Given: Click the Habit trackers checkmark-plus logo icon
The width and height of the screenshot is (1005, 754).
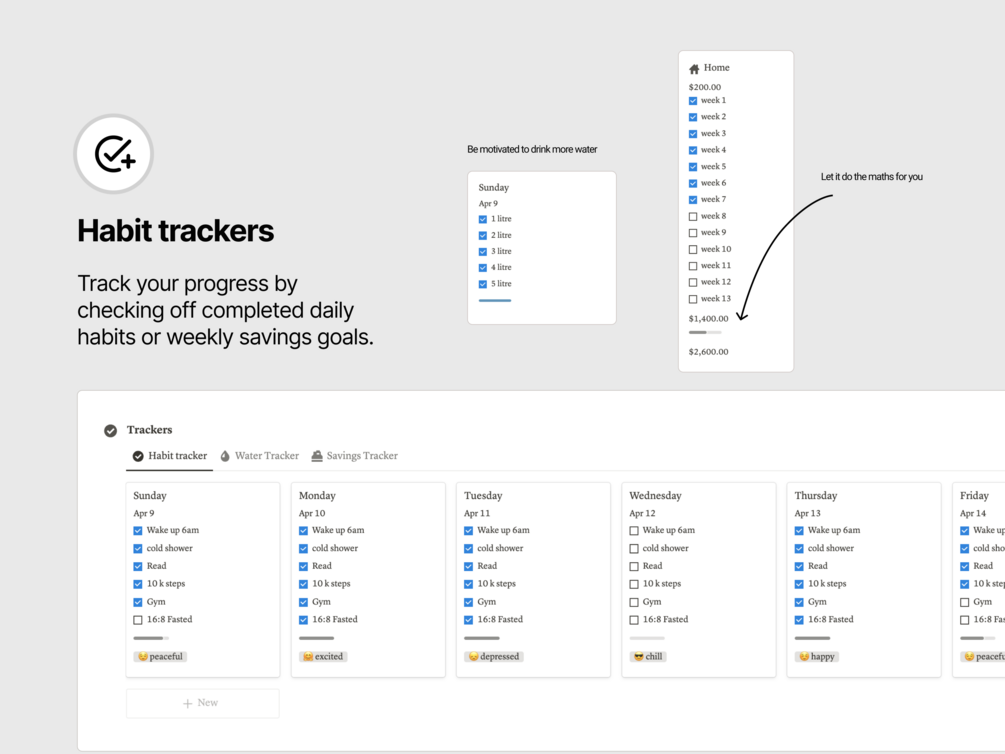Looking at the screenshot, I should click(x=114, y=154).
